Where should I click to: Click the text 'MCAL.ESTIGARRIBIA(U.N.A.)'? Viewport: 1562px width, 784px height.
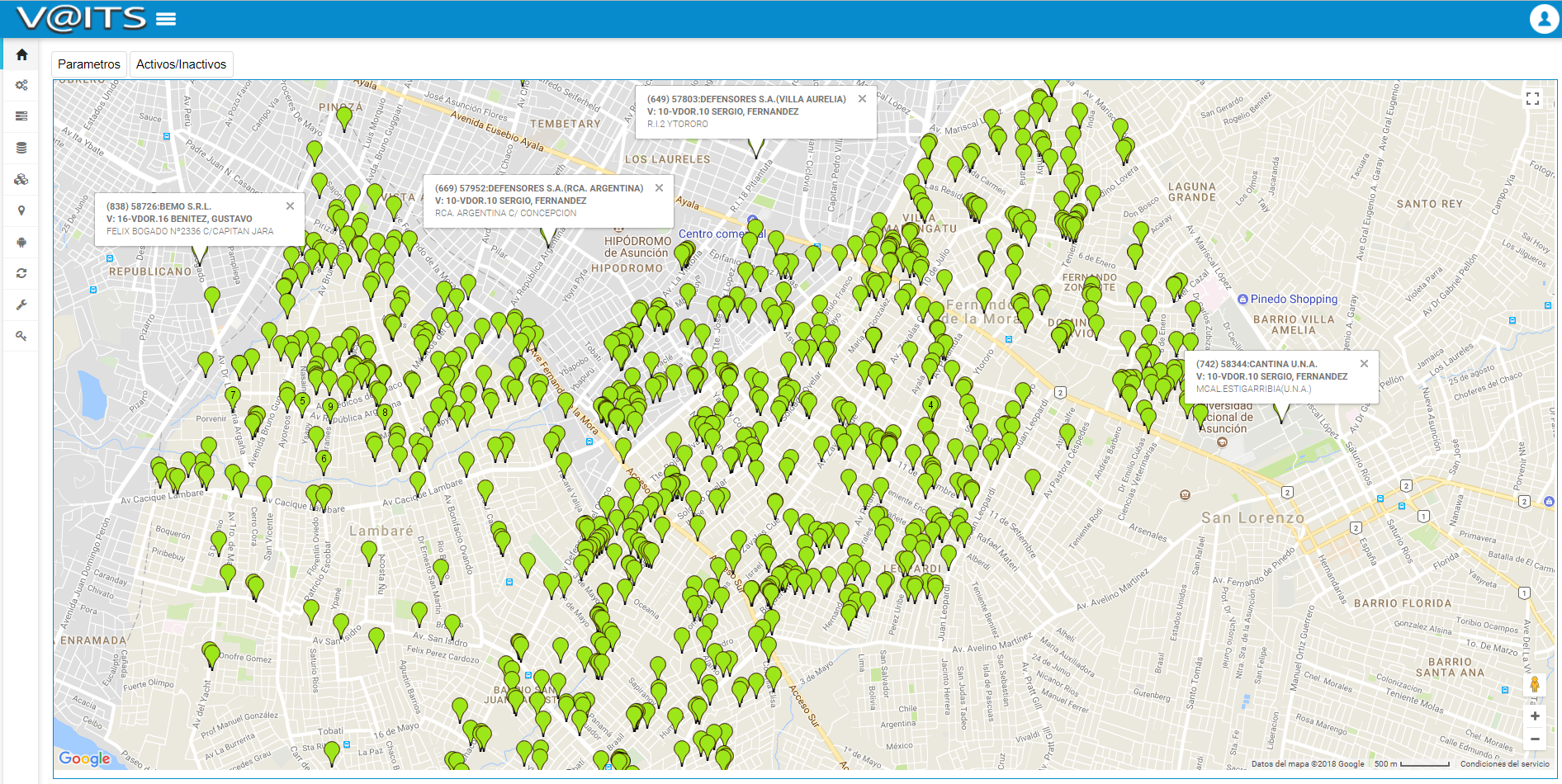pos(1253,389)
